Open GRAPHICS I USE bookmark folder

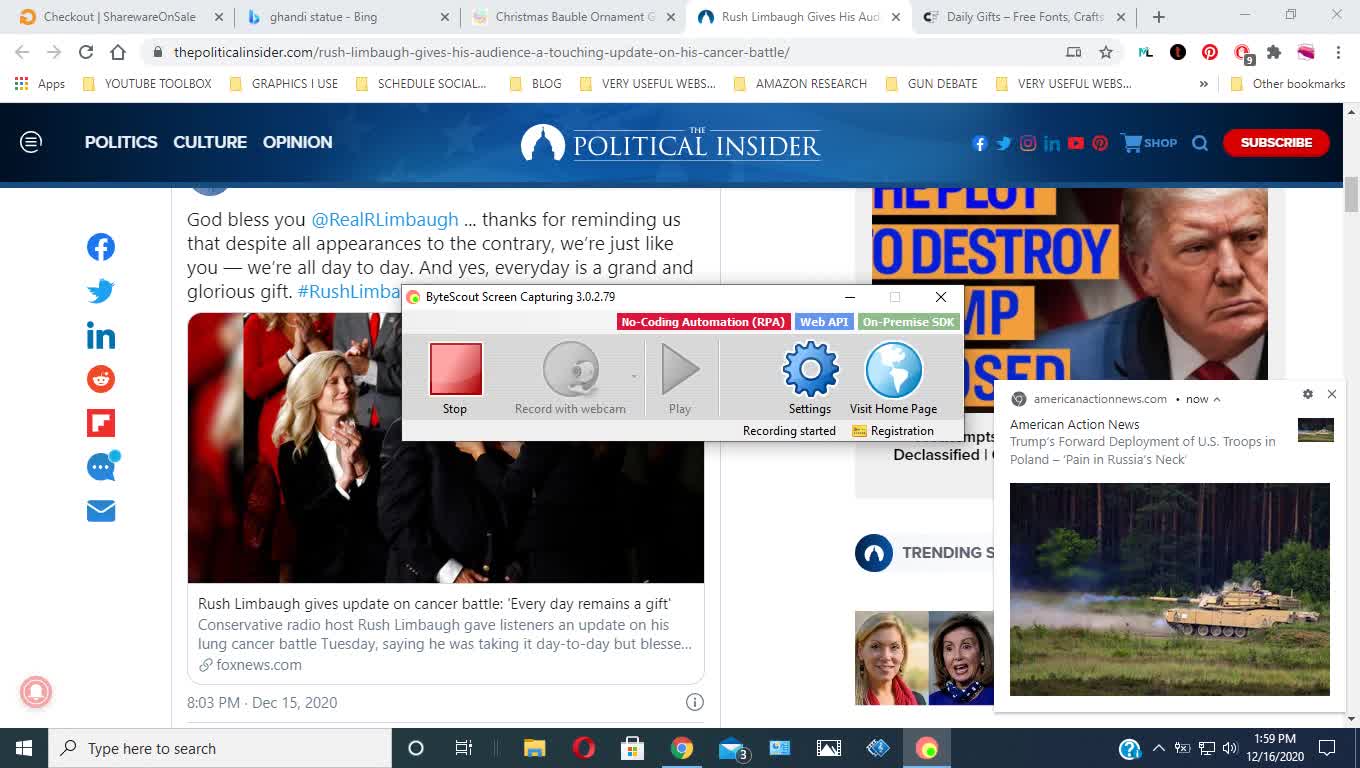[284, 84]
